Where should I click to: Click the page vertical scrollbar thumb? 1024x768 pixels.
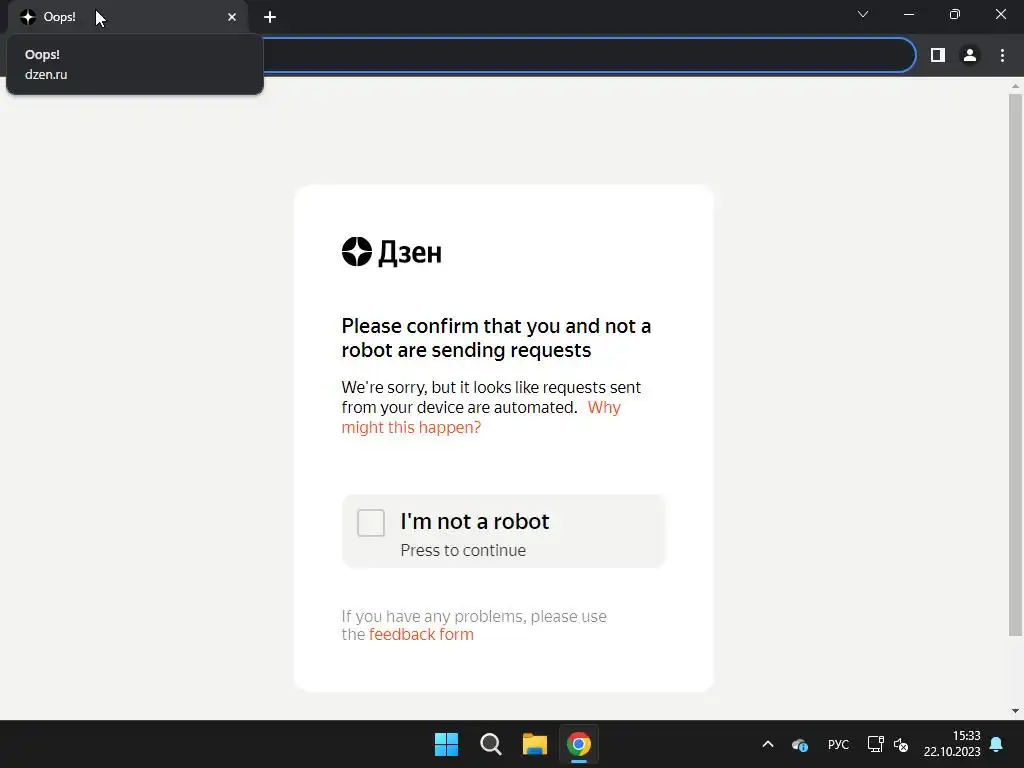tap(1015, 364)
